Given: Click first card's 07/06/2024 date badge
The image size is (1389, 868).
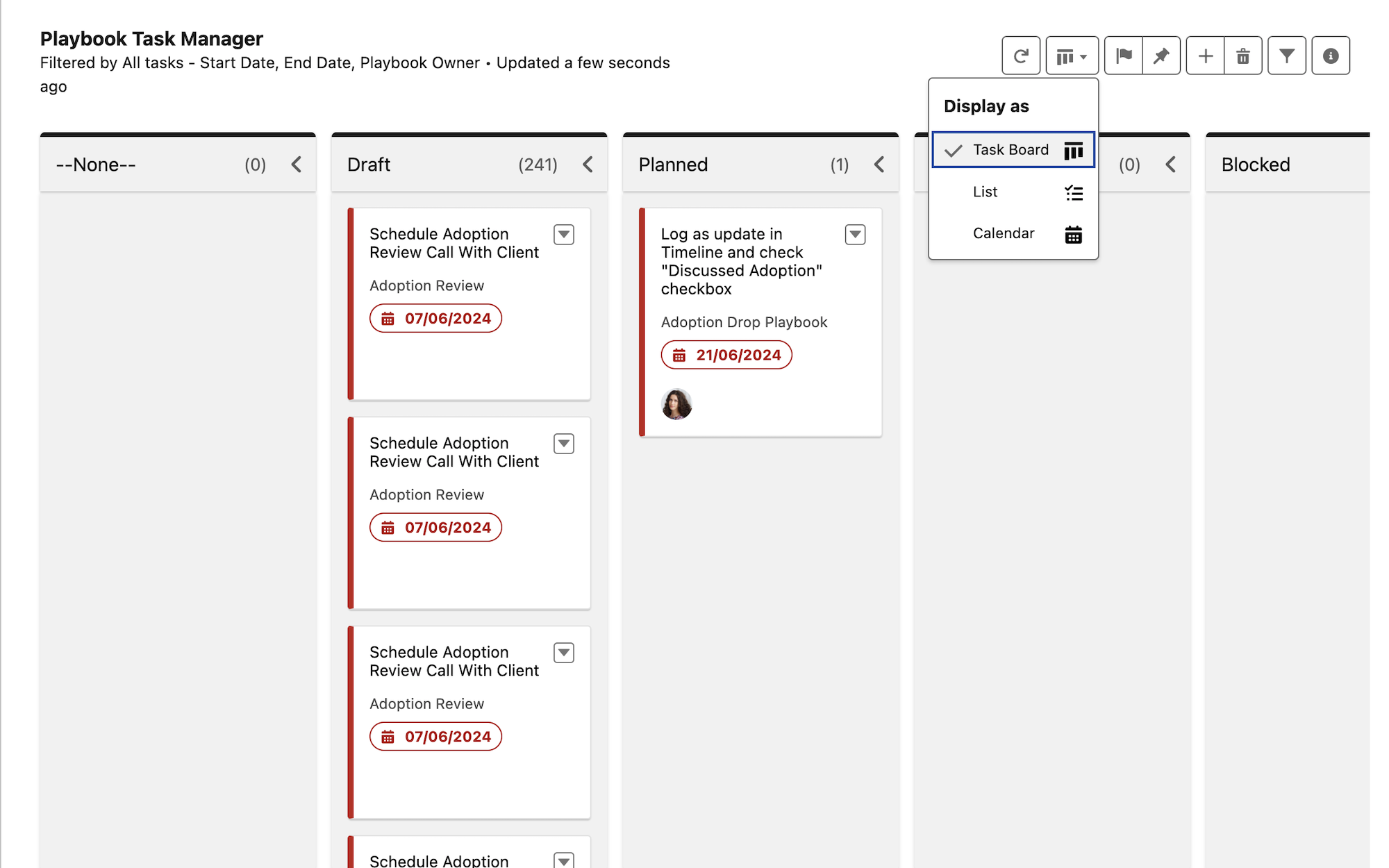Looking at the screenshot, I should pos(435,319).
